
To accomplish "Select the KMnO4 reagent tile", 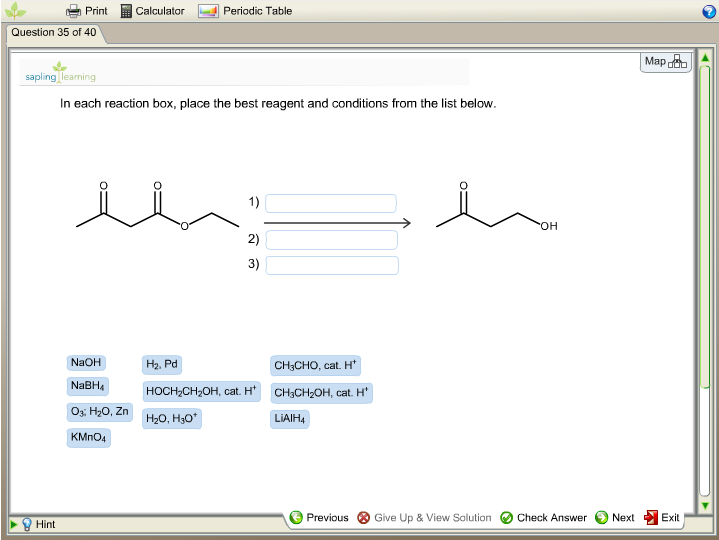I will pyautogui.click(x=88, y=437).
